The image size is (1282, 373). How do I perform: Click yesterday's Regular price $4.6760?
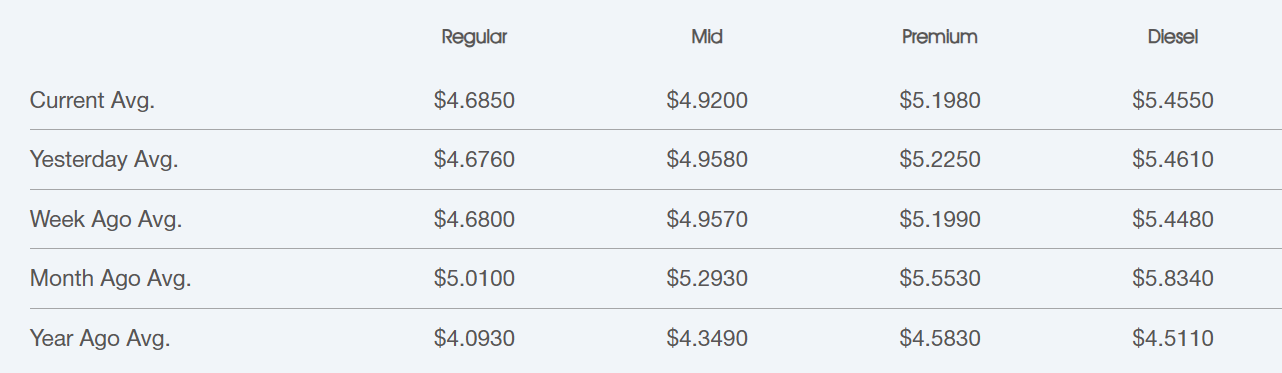point(474,159)
